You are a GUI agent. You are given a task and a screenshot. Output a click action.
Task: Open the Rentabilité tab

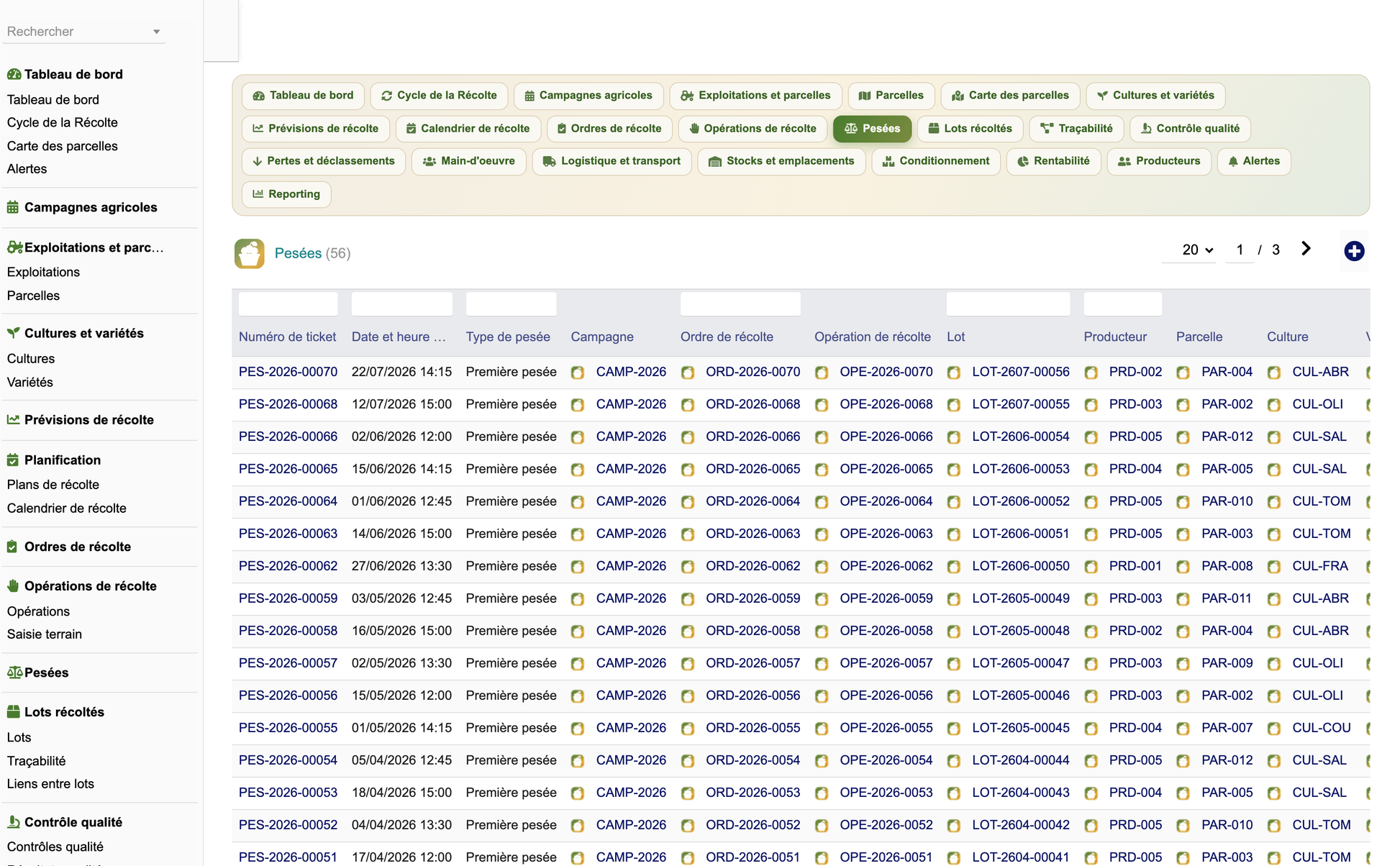(1053, 161)
